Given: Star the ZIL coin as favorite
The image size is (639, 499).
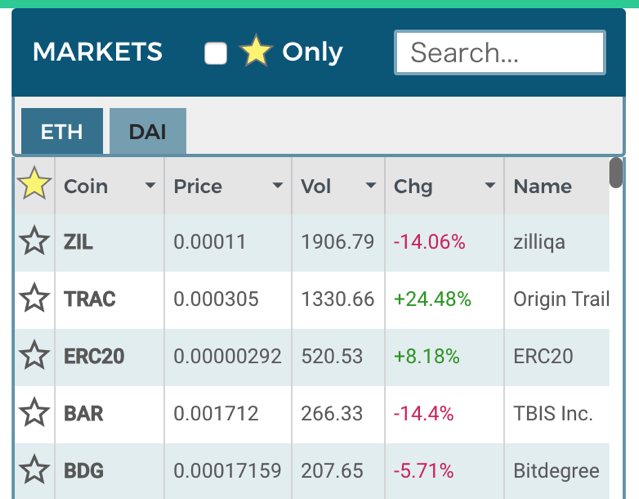Looking at the screenshot, I should [x=34, y=241].
